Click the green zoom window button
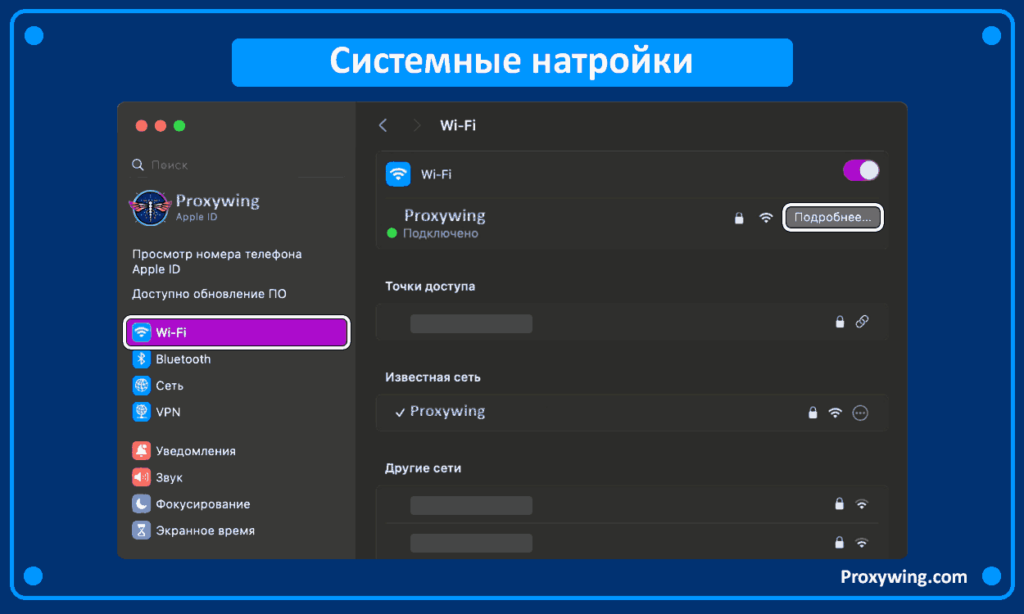Screen dimensions: 1024x614 coord(180,125)
